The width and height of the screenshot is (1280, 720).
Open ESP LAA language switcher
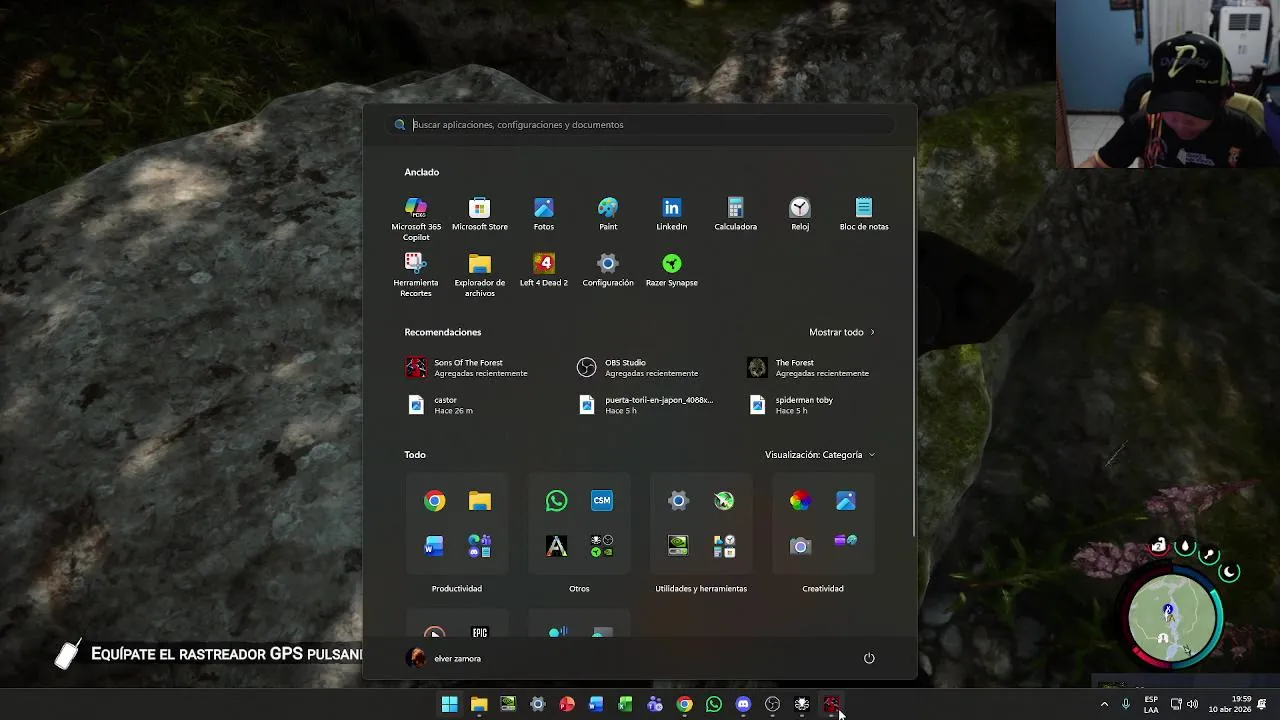(1151, 705)
